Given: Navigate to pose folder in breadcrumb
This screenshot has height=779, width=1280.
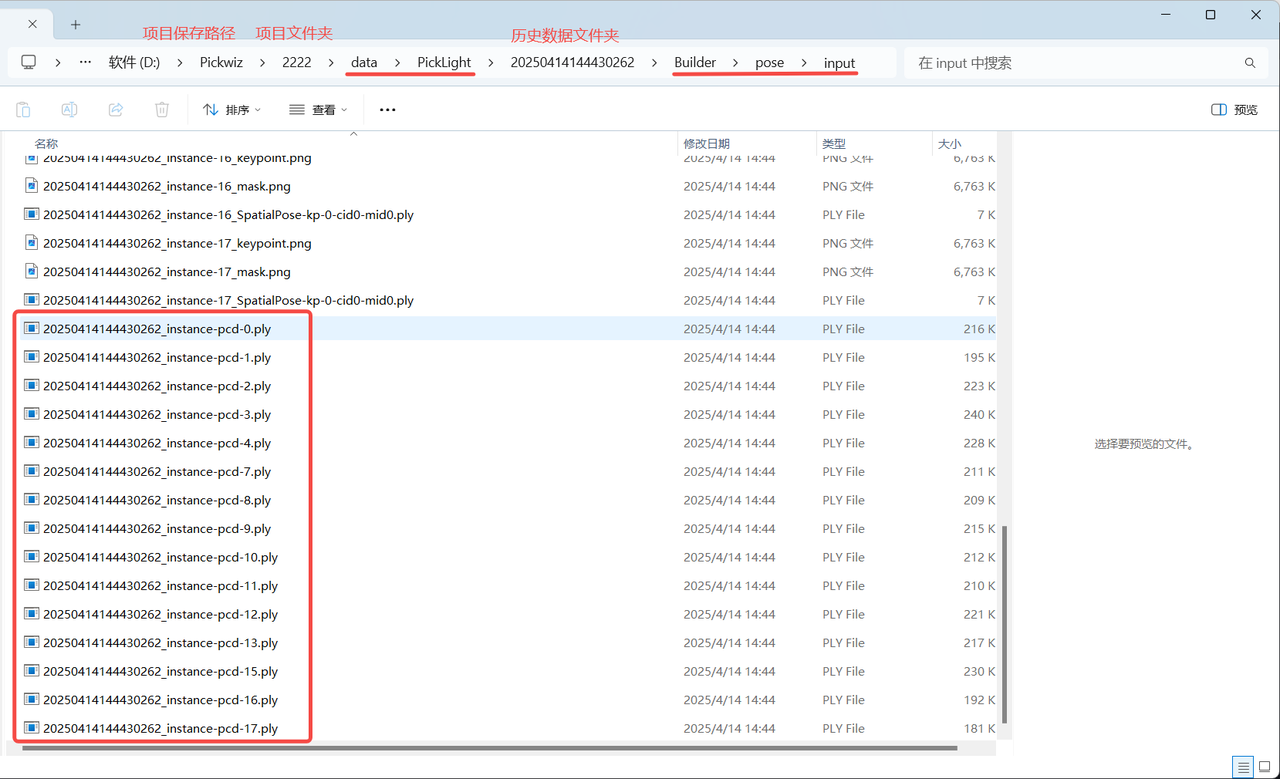Looking at the screenshot, I should click(769, 62).
